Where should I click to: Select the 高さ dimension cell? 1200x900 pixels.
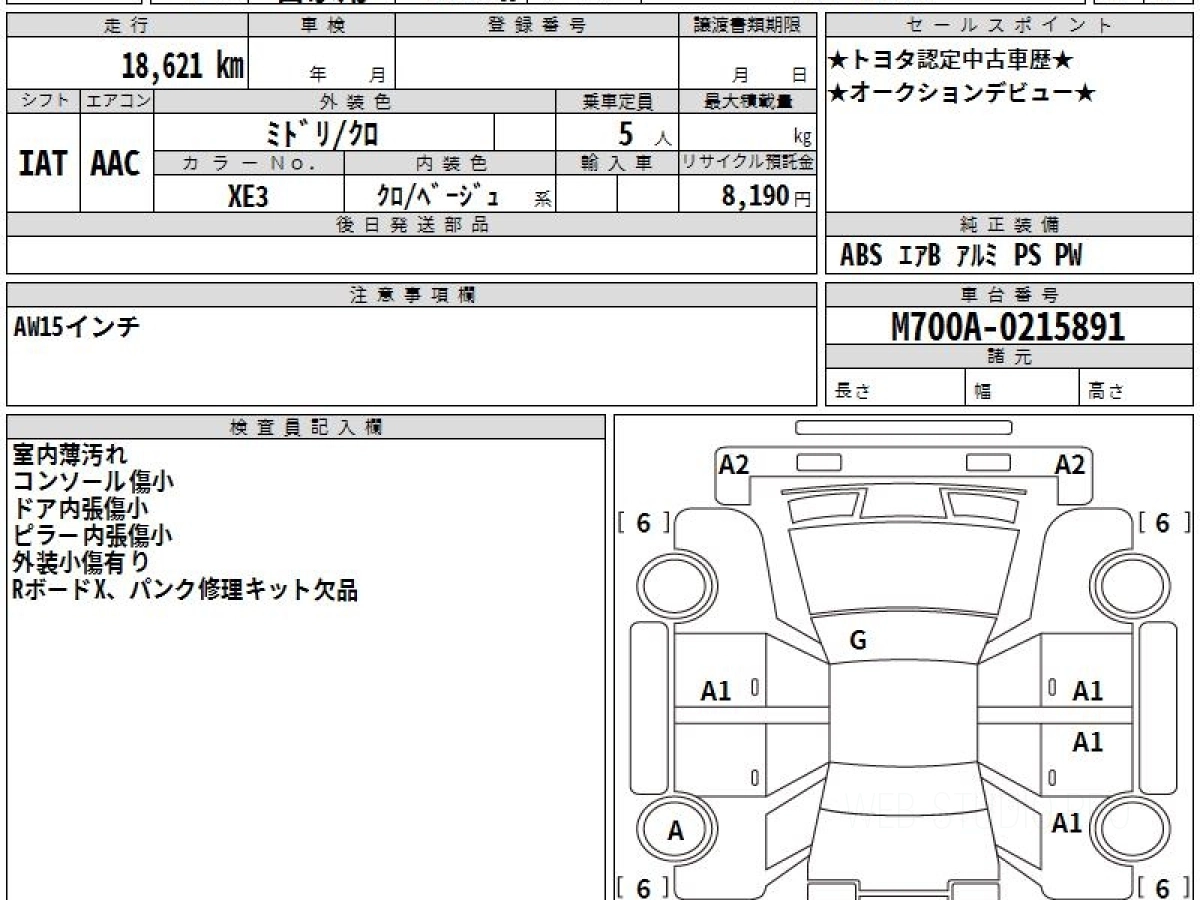pyautogui.click(x=1136, y=388)
